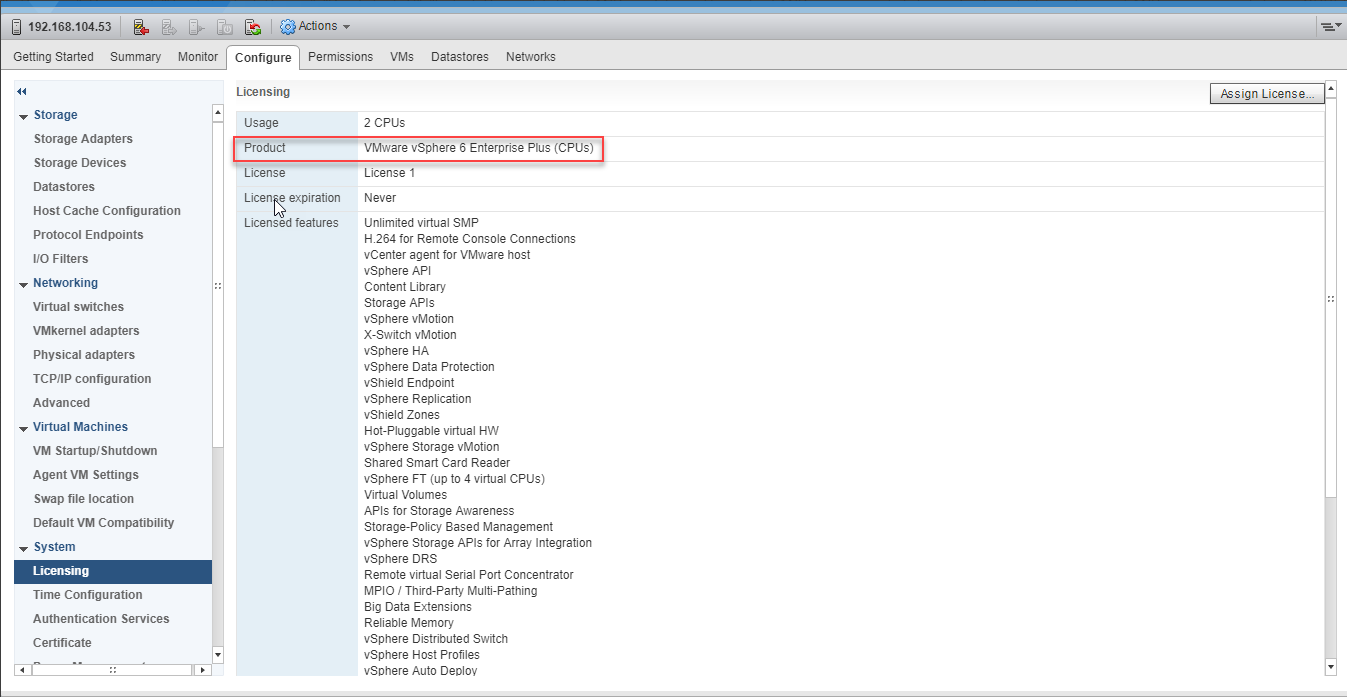Click main panel scrollbar down arrow
Image resolution: width=1347 pixels, height=697 pixels.
point(1331,666)
